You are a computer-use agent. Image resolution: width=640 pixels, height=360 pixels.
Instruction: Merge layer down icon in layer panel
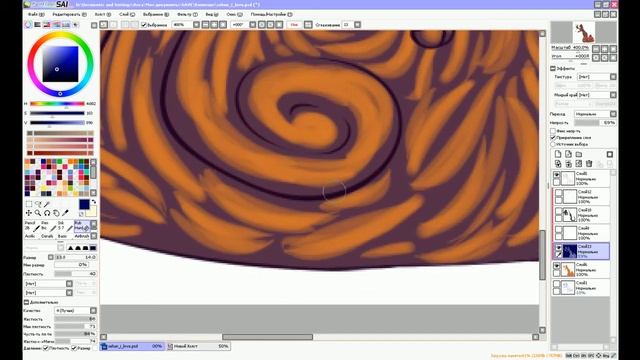click(x=568, y=164)
